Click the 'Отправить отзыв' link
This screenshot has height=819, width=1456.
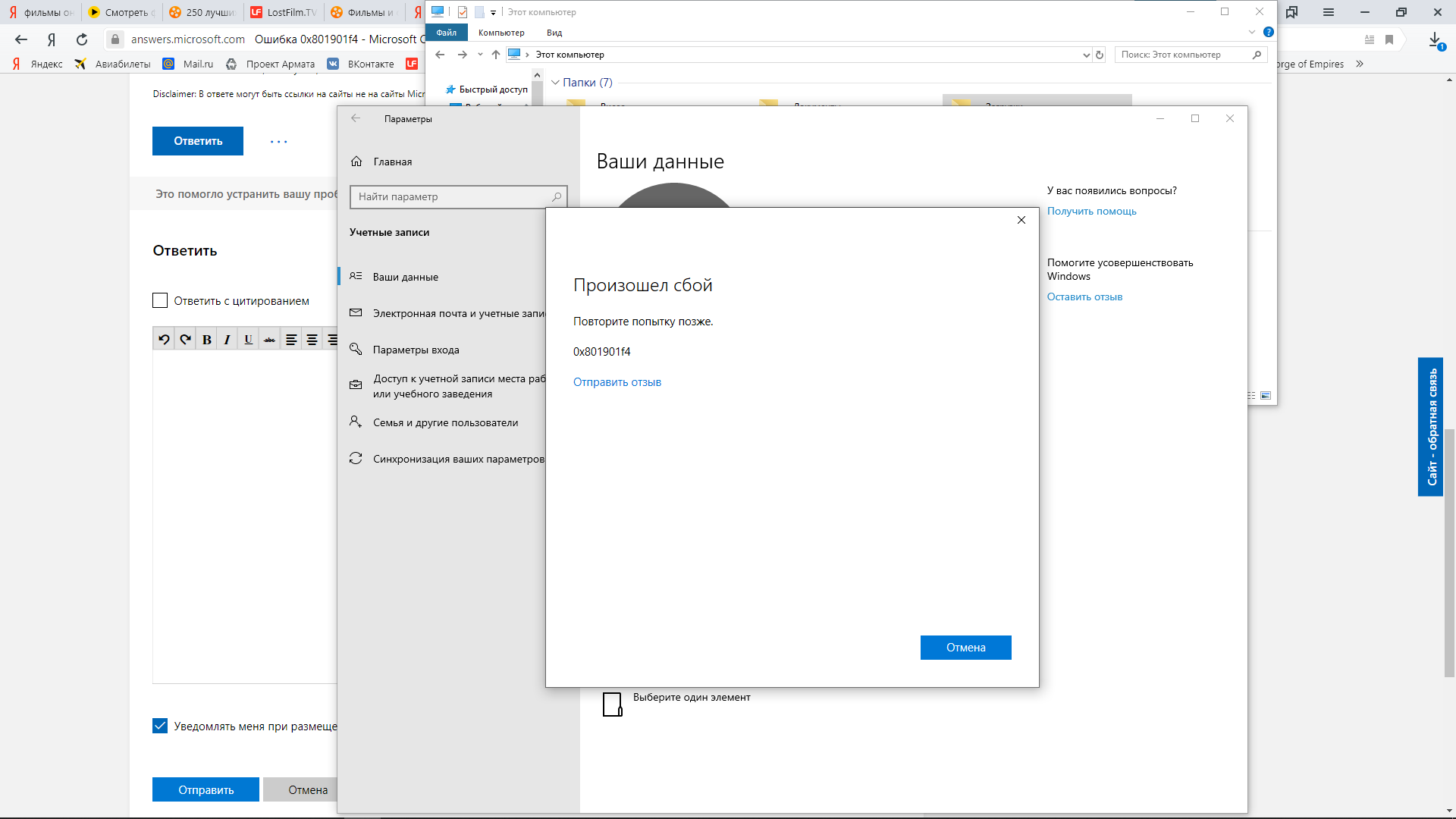click(x=617, y=382)
